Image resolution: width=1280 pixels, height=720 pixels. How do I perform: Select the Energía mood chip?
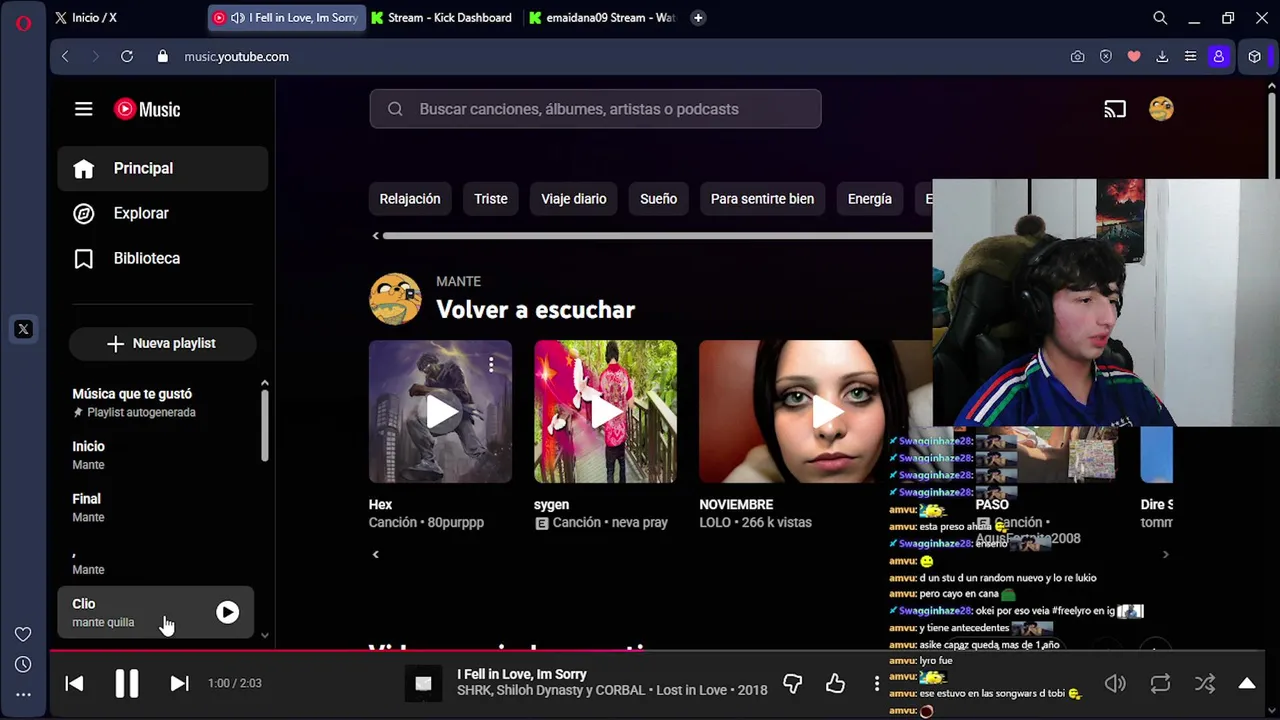(870, 199)
